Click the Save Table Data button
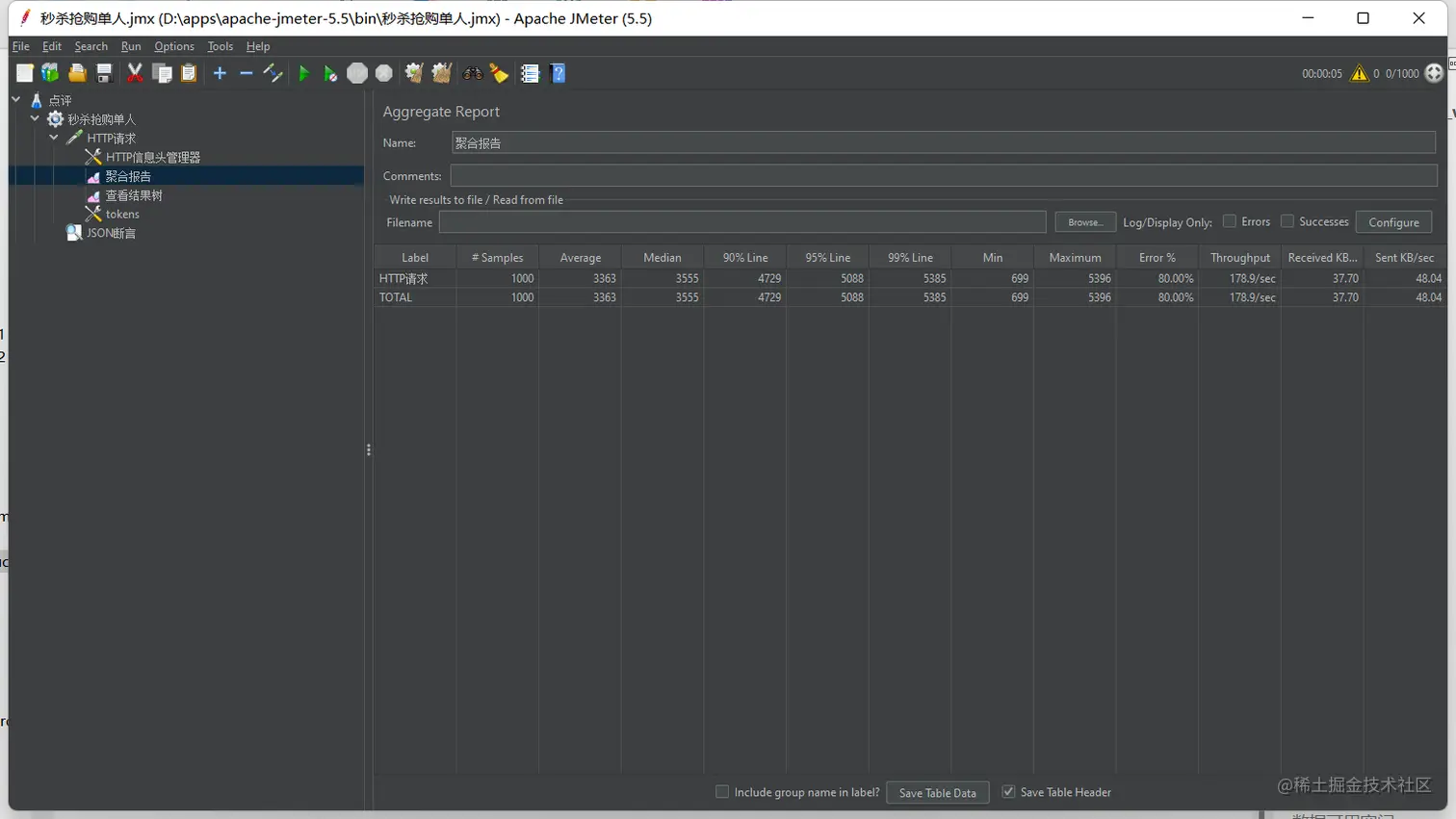This screenshot has height=819, width=1456. 937,793
